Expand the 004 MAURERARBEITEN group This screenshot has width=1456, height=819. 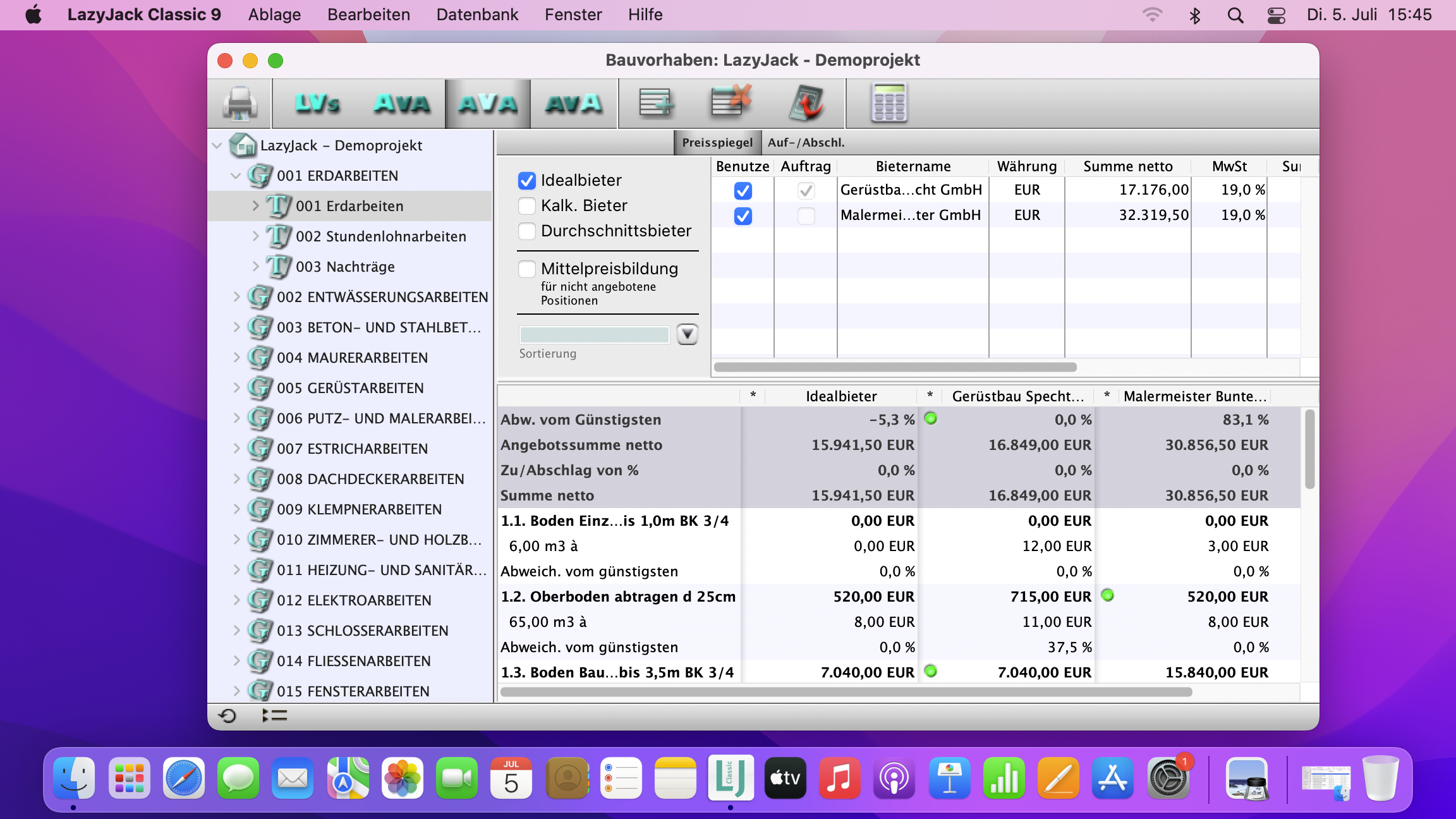click(236, 358)
